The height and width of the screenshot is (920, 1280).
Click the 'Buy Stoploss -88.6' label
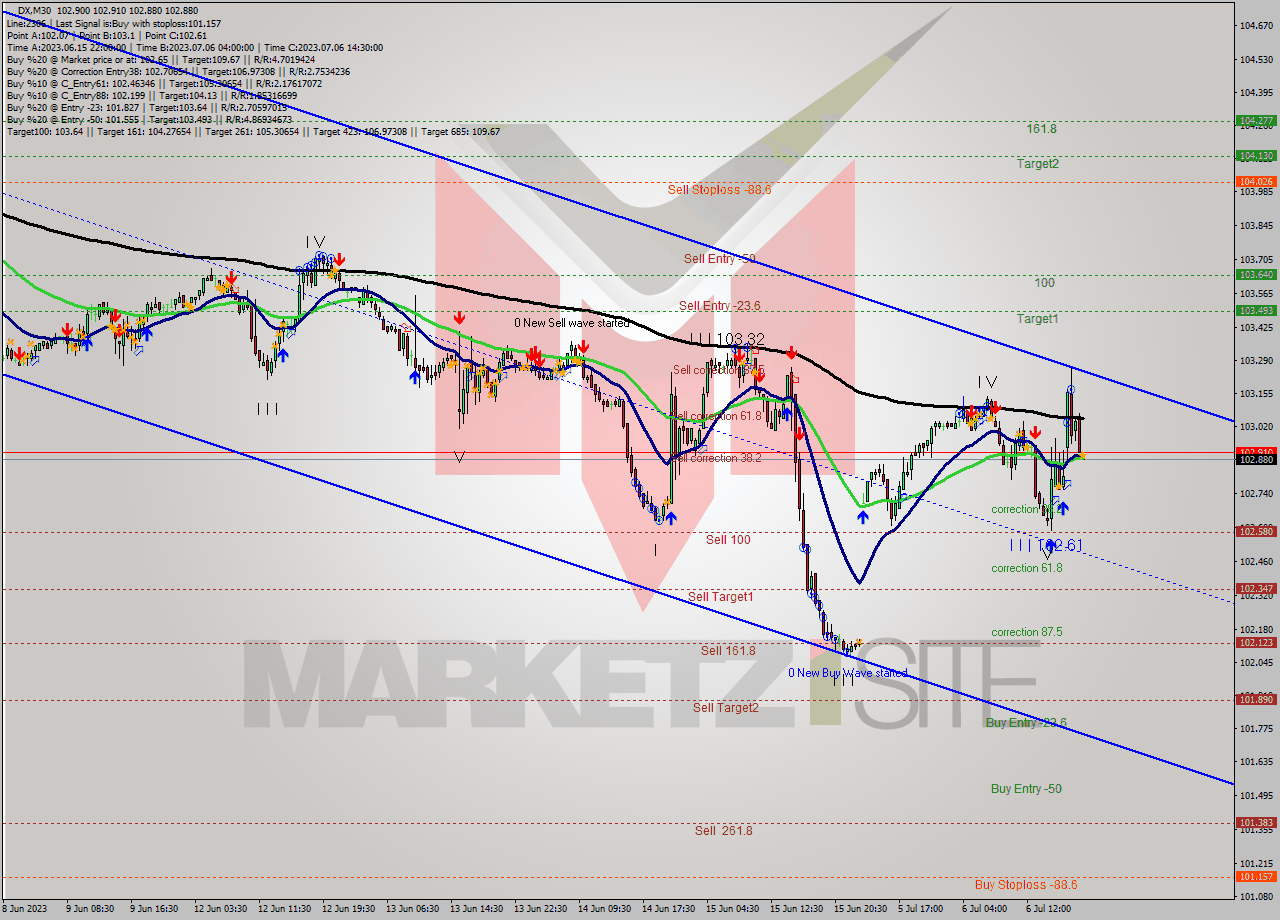click(x=1026, y=885)
